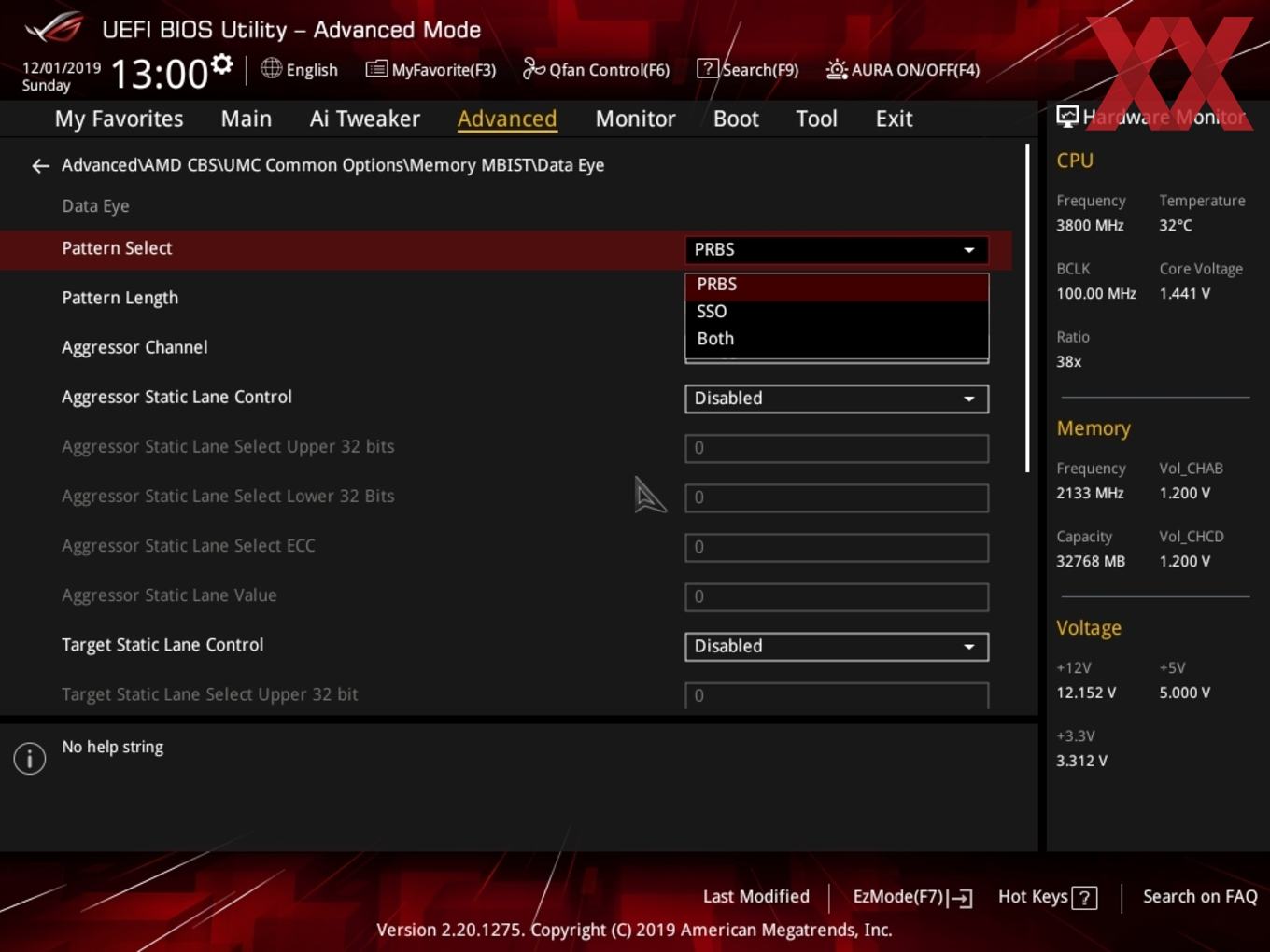Click Hardware Monitor screen icon
1270x952 pixels.
point(1066,116)
